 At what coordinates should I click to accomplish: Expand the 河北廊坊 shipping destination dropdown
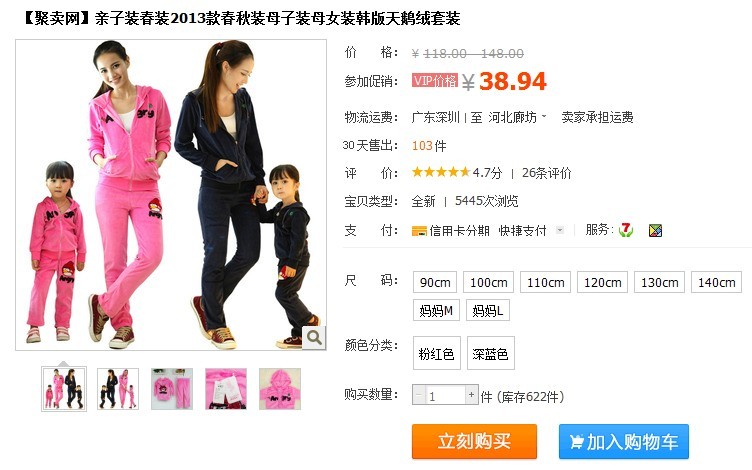[x=517, y=117]
